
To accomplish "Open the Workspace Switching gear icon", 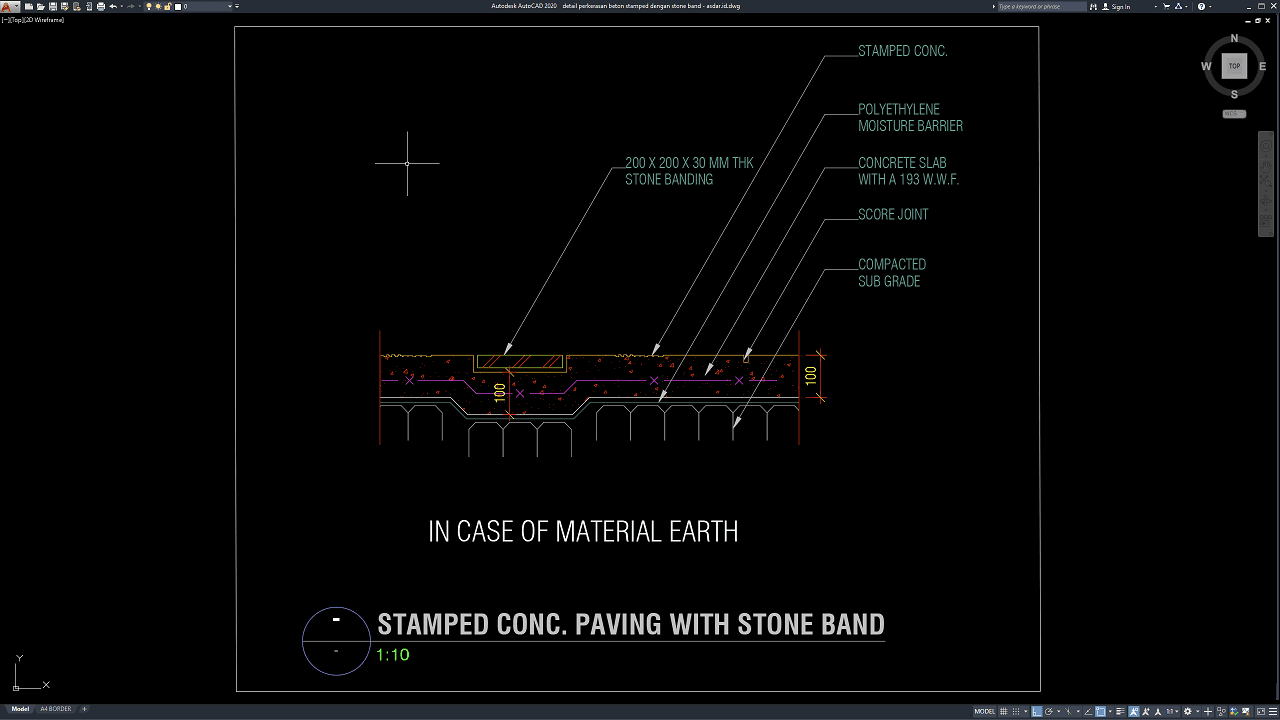I will pos(1186,711).
